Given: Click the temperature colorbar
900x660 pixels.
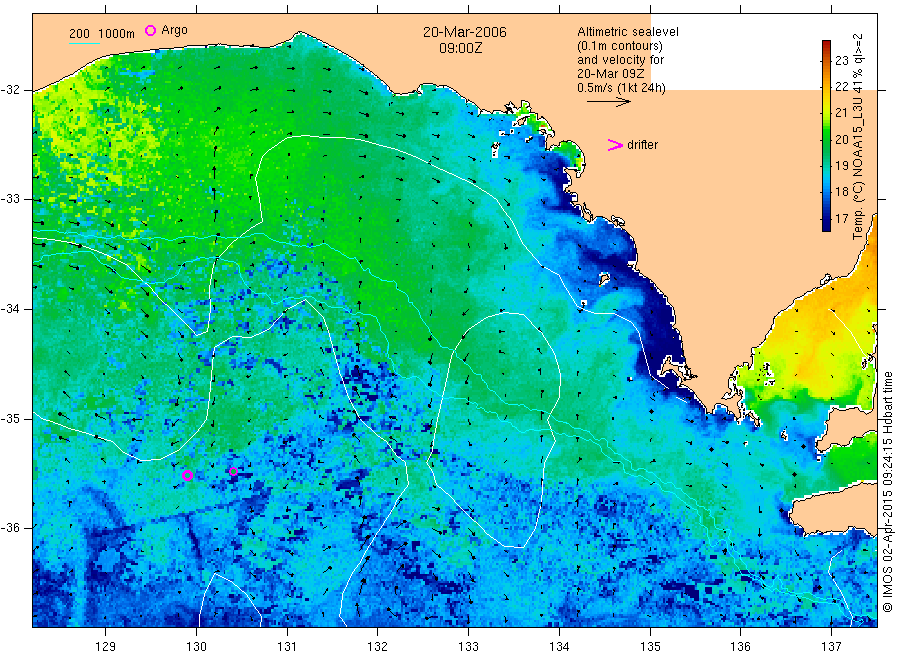Looking at the screenshot, I should pyautogui.click(x=826, y=136).
